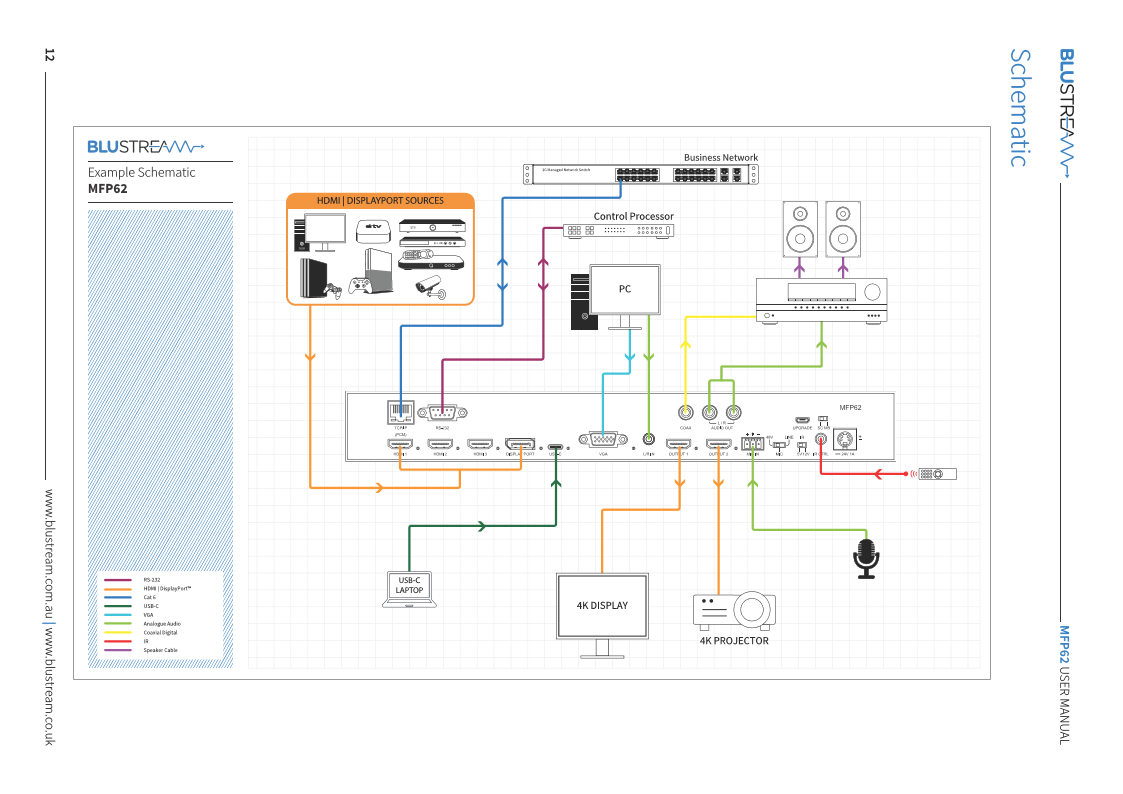Select the IR receiver icon beside red line
1123x794 pixels.
[x=937, y=474]
